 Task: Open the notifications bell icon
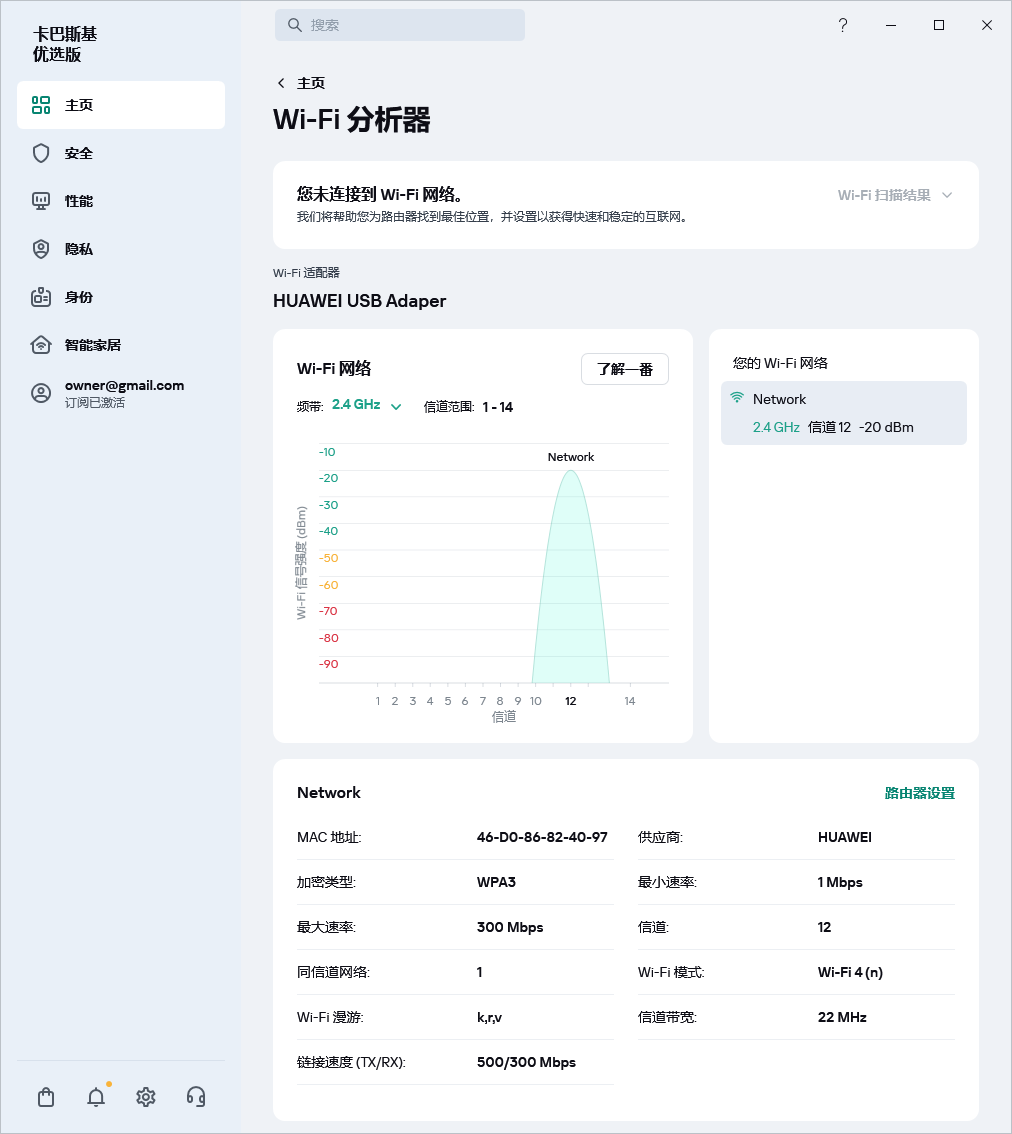96,1097
